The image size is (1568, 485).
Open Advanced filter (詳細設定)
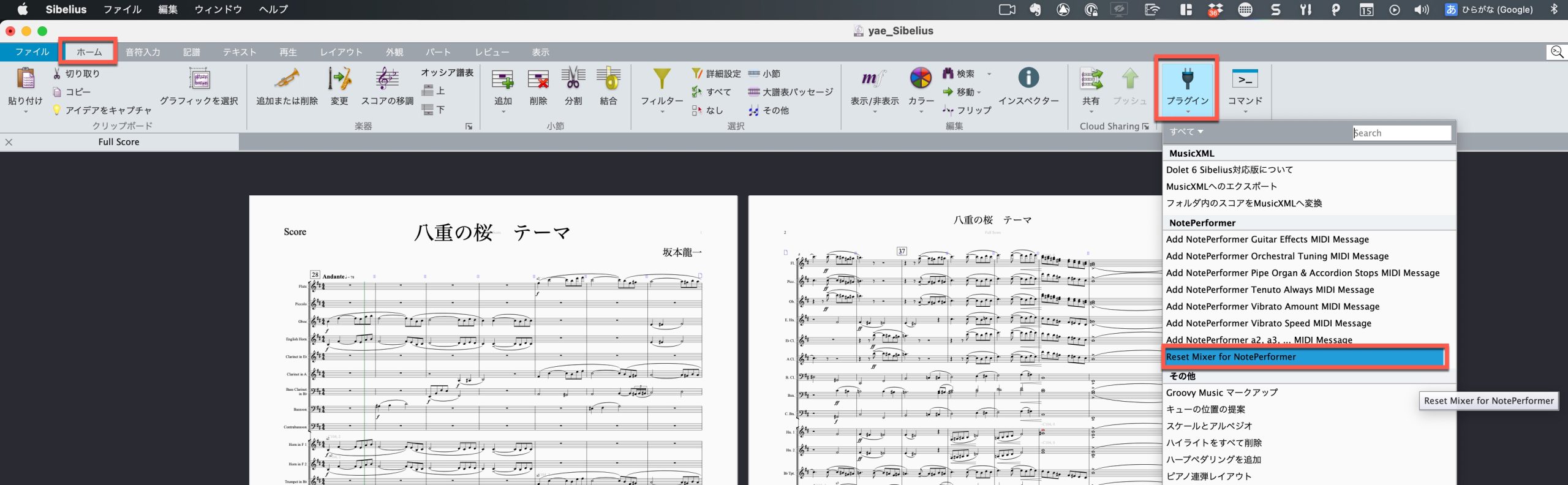716,73
